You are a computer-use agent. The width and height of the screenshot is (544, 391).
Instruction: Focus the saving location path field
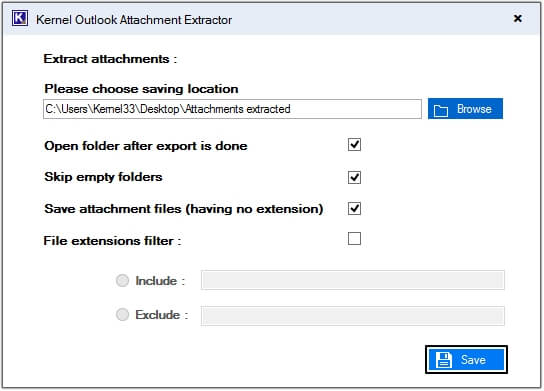click(x=232, y=109)
